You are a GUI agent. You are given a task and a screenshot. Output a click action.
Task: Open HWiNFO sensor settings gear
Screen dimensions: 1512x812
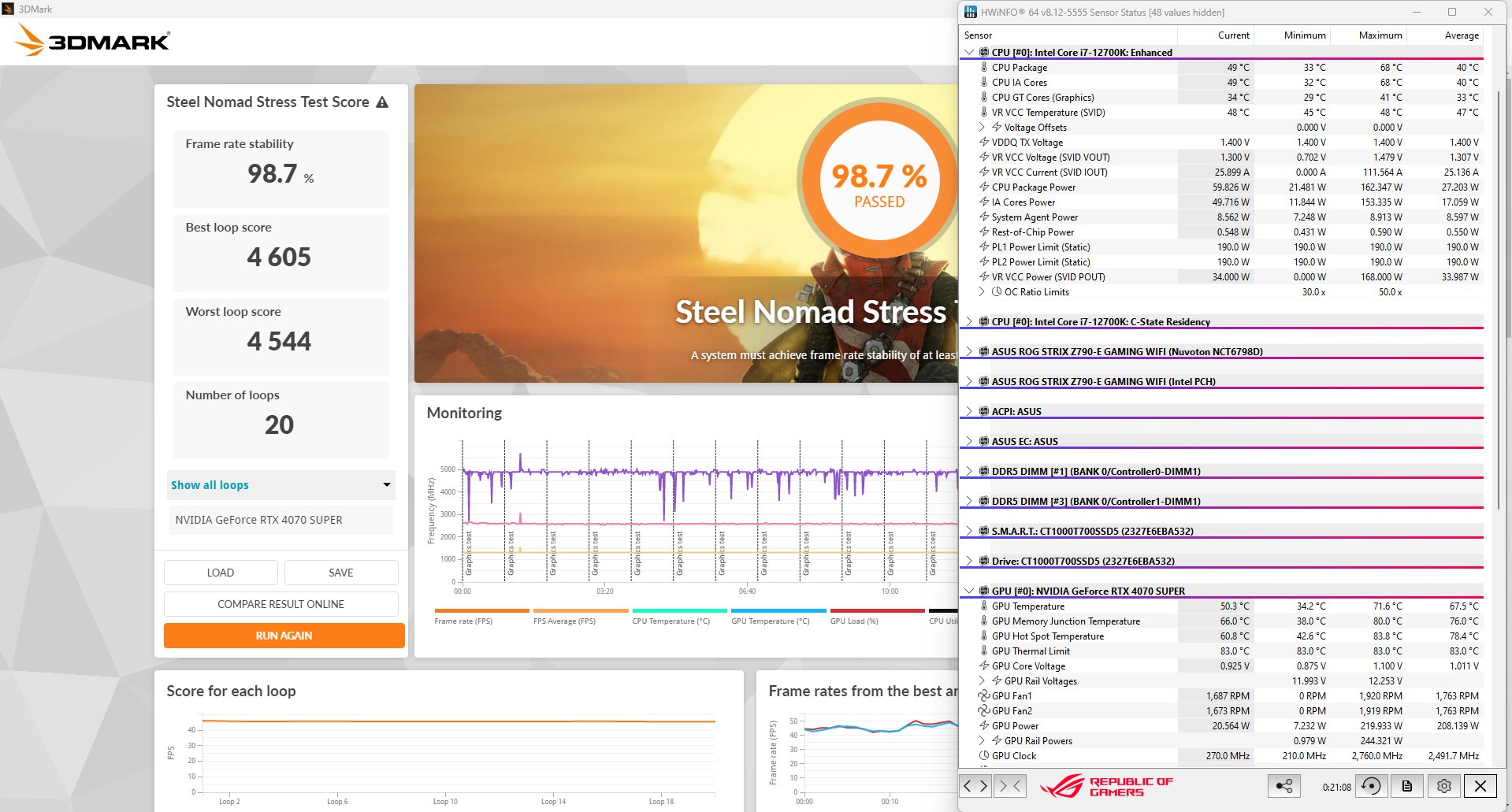pos(1444,785)
